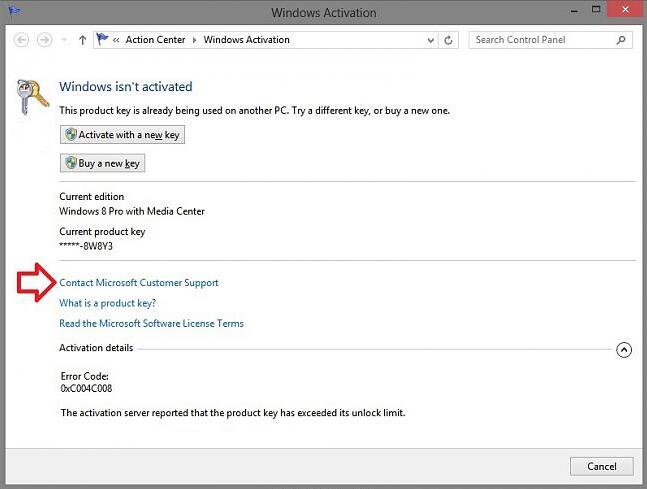Click the flag icon in address bar
This screenshot has width=647, height=489.
102,40
